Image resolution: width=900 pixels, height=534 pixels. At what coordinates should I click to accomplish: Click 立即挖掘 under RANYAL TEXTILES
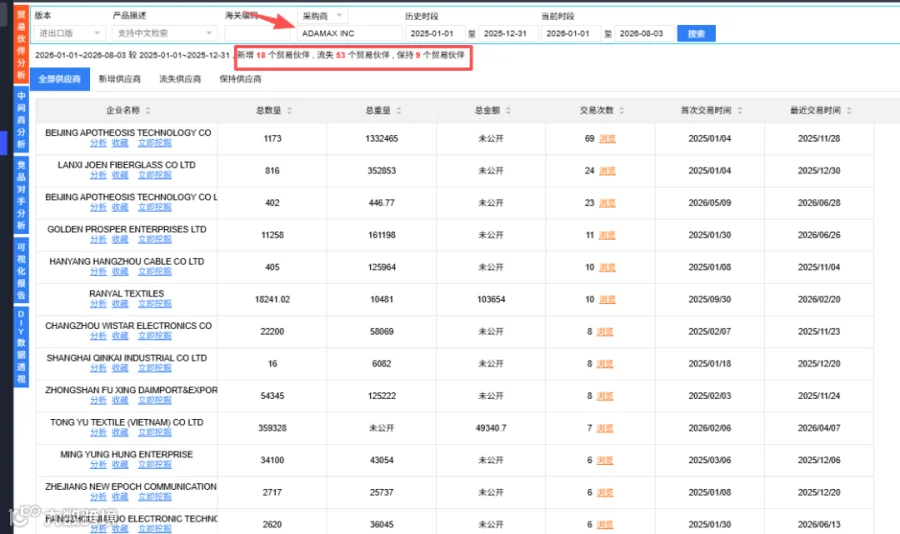point(154,304)
